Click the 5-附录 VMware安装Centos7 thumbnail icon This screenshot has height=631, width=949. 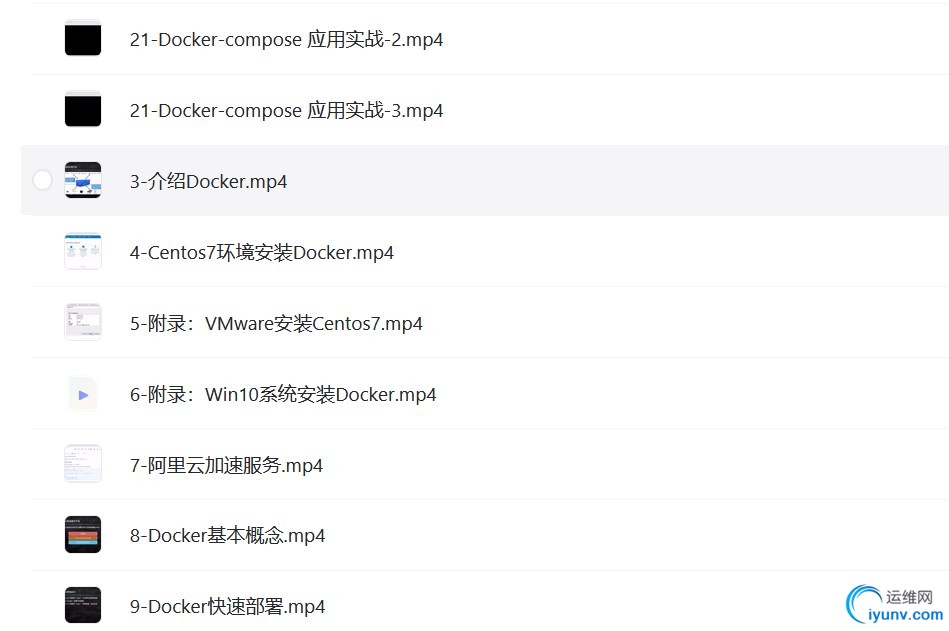pyautogui.click(x=83, y=322)
